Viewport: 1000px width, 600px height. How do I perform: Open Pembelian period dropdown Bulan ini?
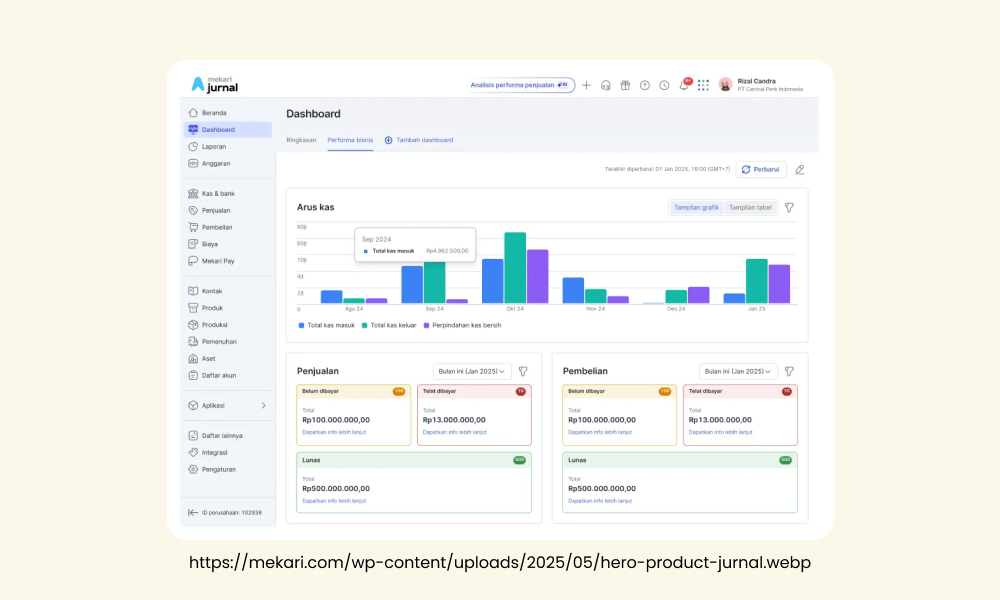click(738, 371)
